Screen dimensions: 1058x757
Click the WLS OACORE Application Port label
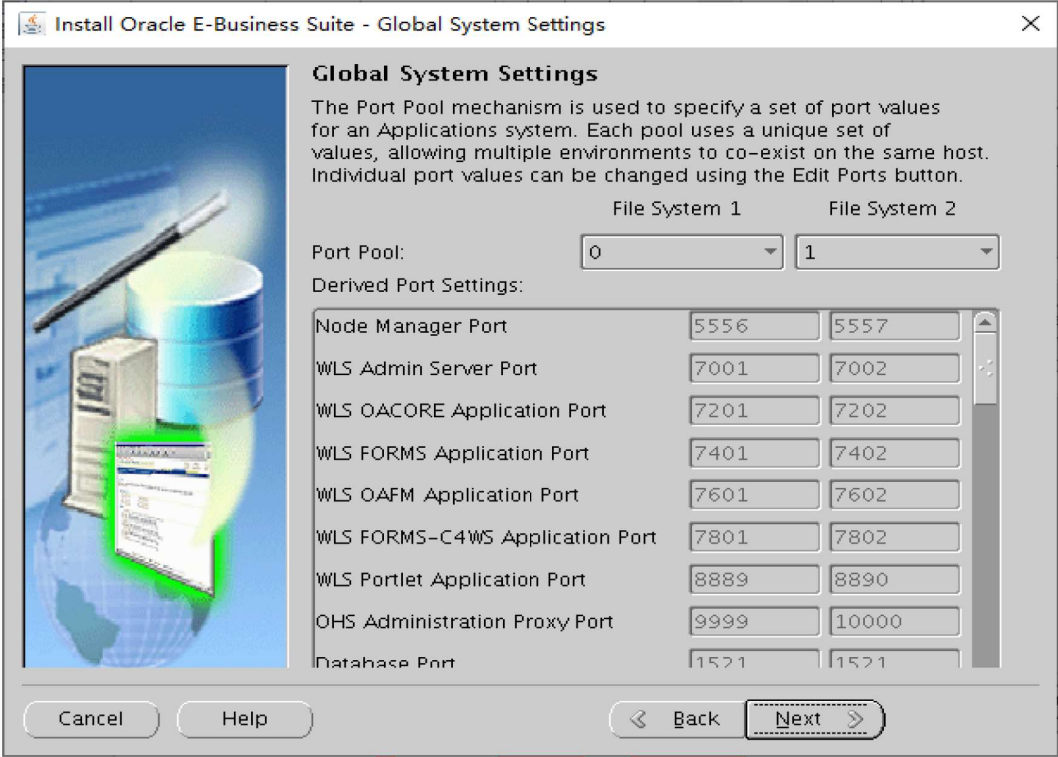pos(461,410)
